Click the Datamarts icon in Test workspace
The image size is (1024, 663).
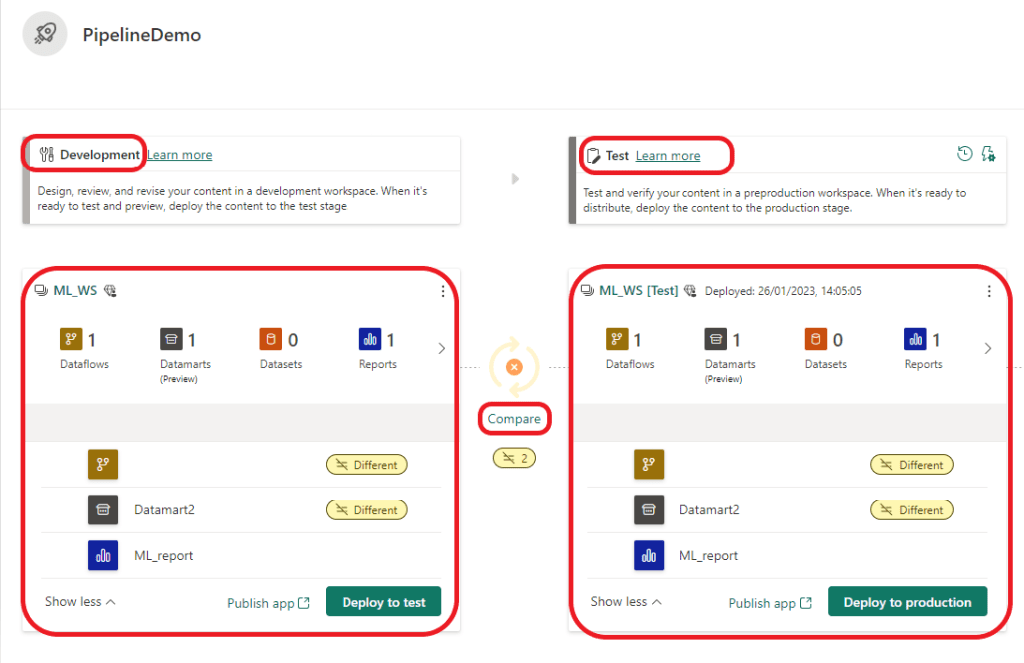point(716,340)
